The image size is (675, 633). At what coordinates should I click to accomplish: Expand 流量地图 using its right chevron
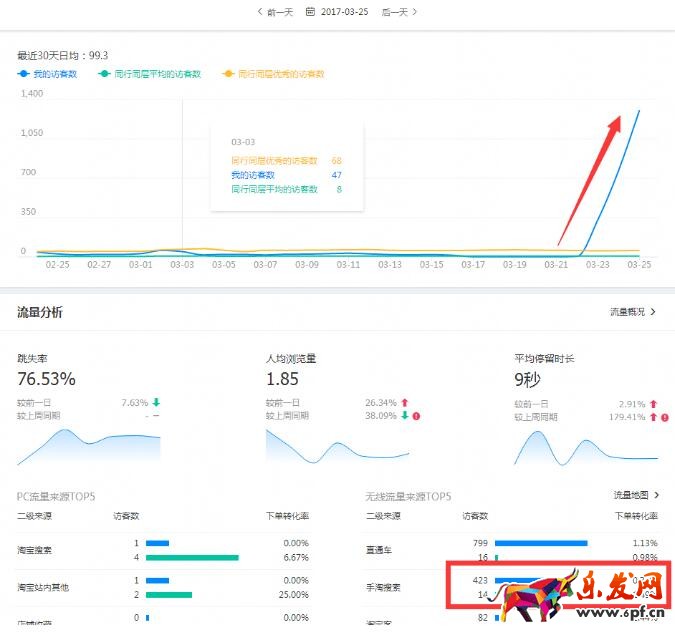coord(657,495)
